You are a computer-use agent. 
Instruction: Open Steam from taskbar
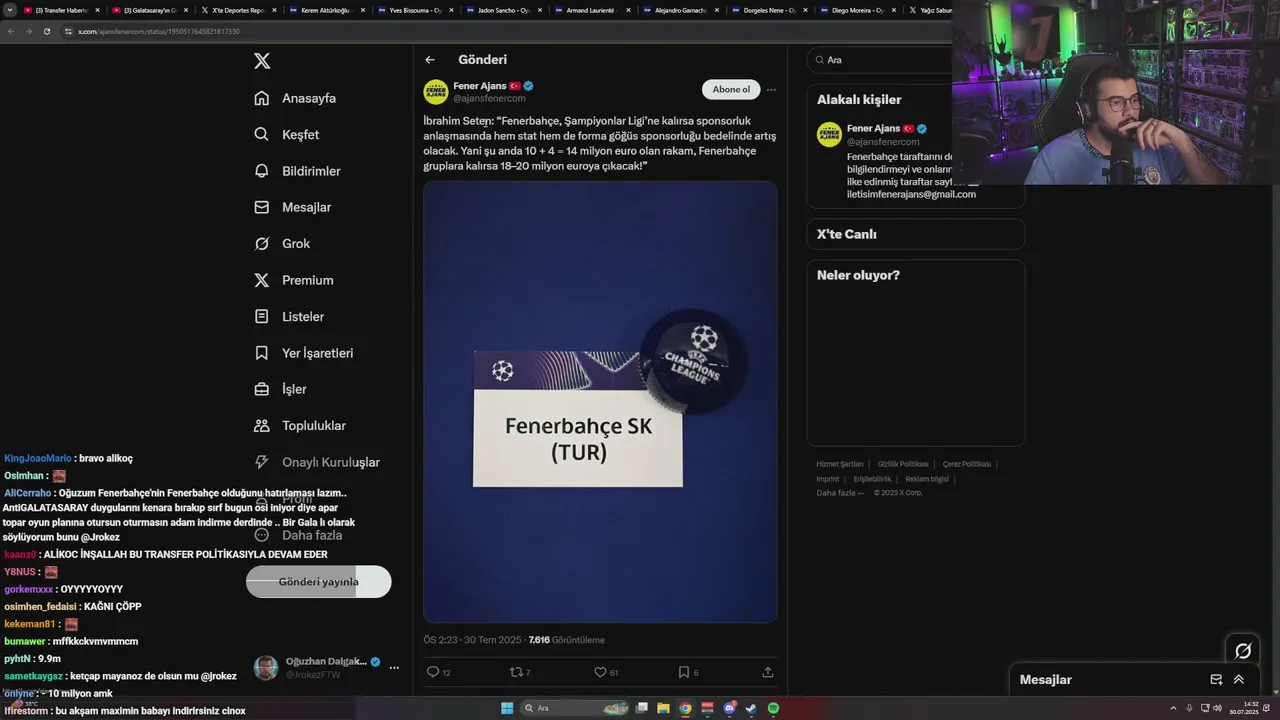[751, 708]
